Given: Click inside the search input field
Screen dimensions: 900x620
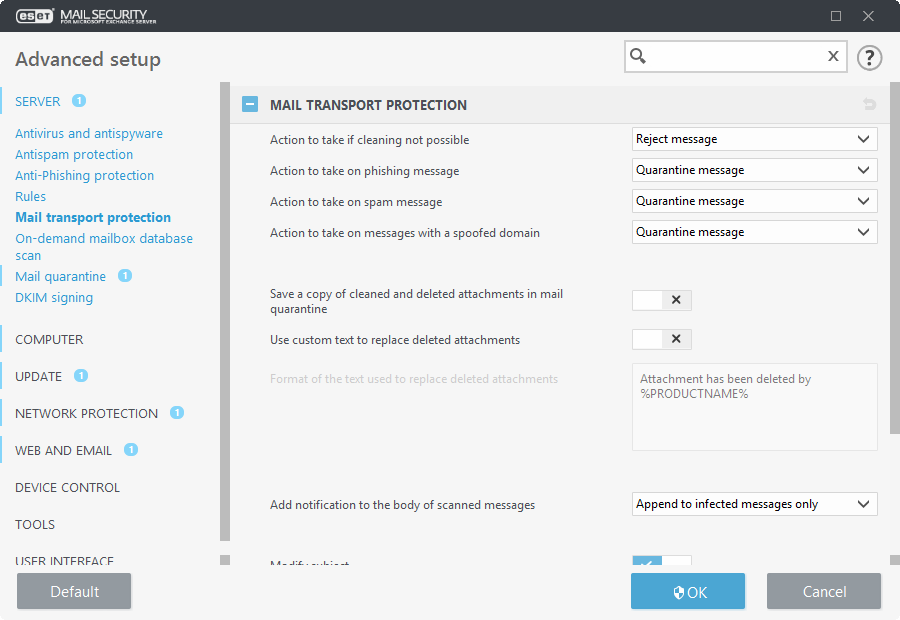Looking at the screenshot, I should click(x=730, y=56).
